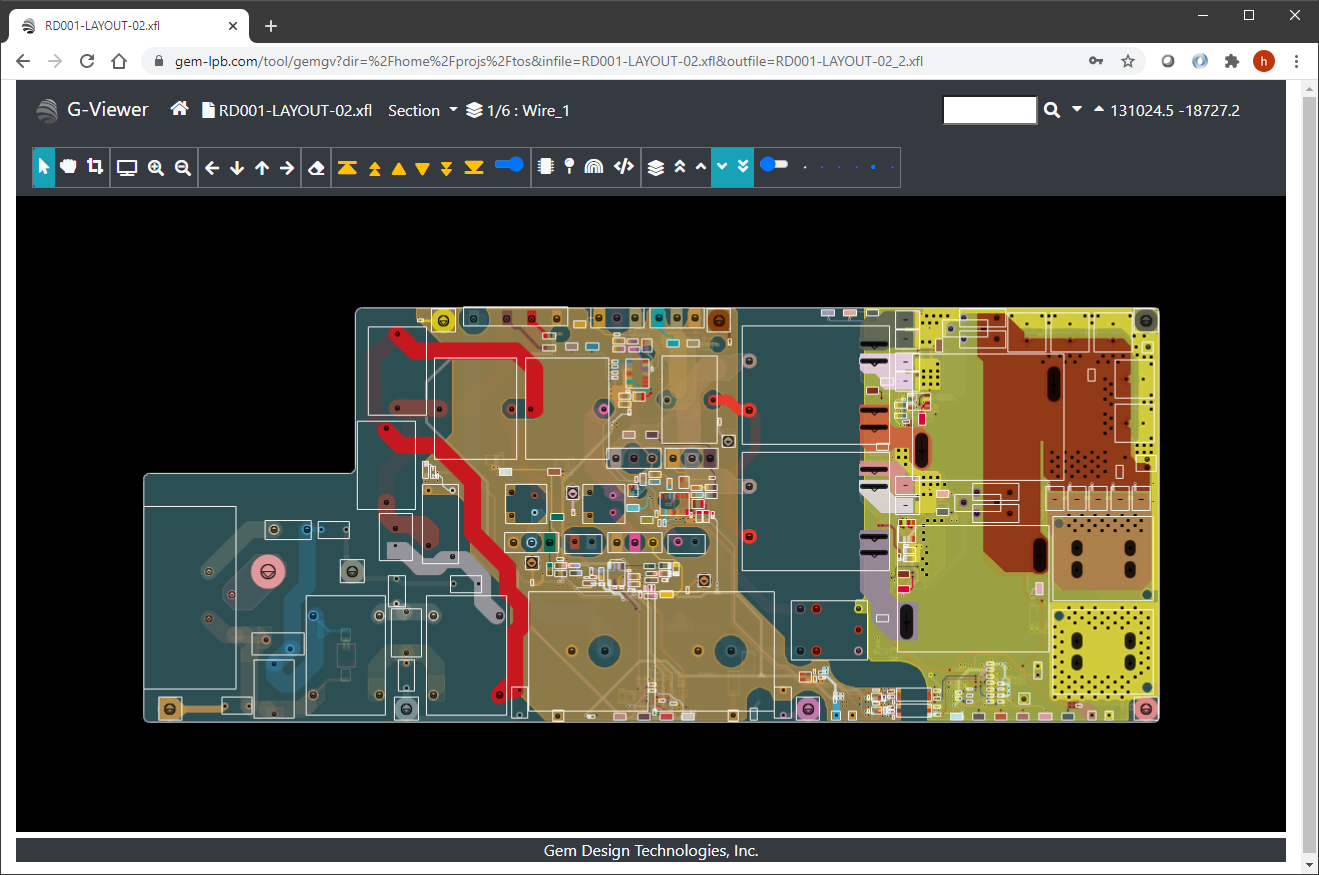Click the search input field

(989, 110)
